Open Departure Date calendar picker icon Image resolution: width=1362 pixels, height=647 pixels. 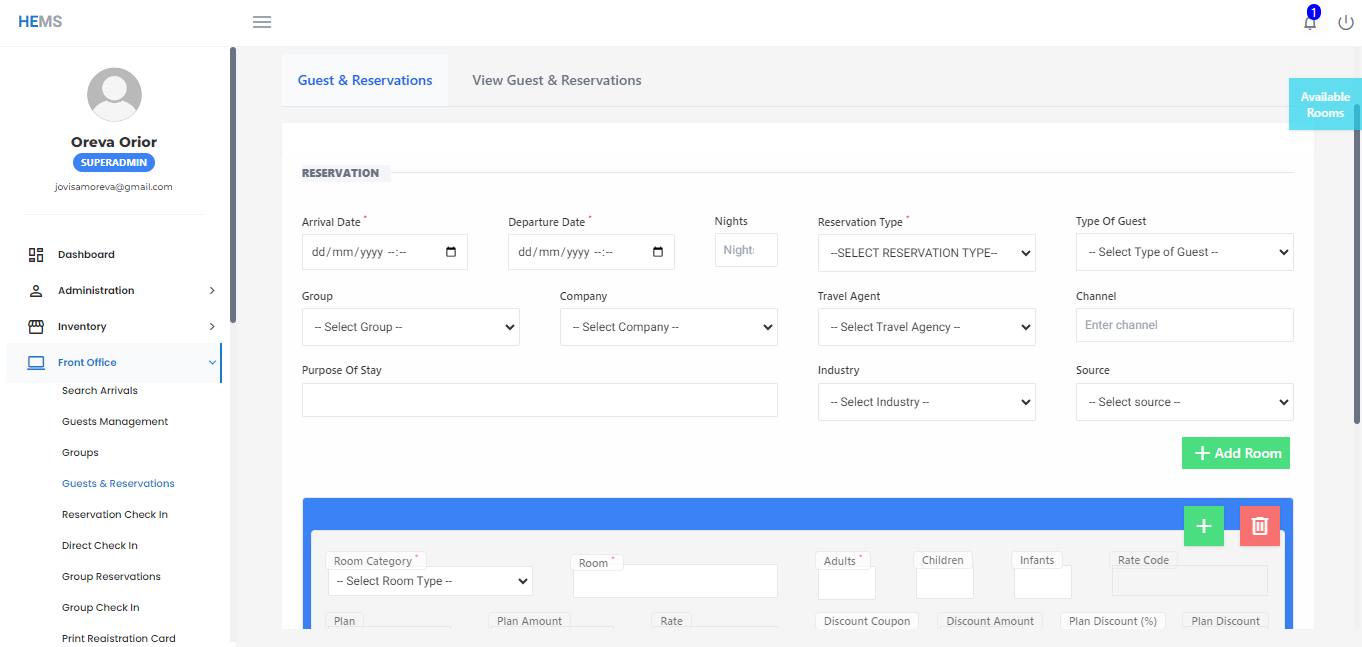tap(658, 252)
